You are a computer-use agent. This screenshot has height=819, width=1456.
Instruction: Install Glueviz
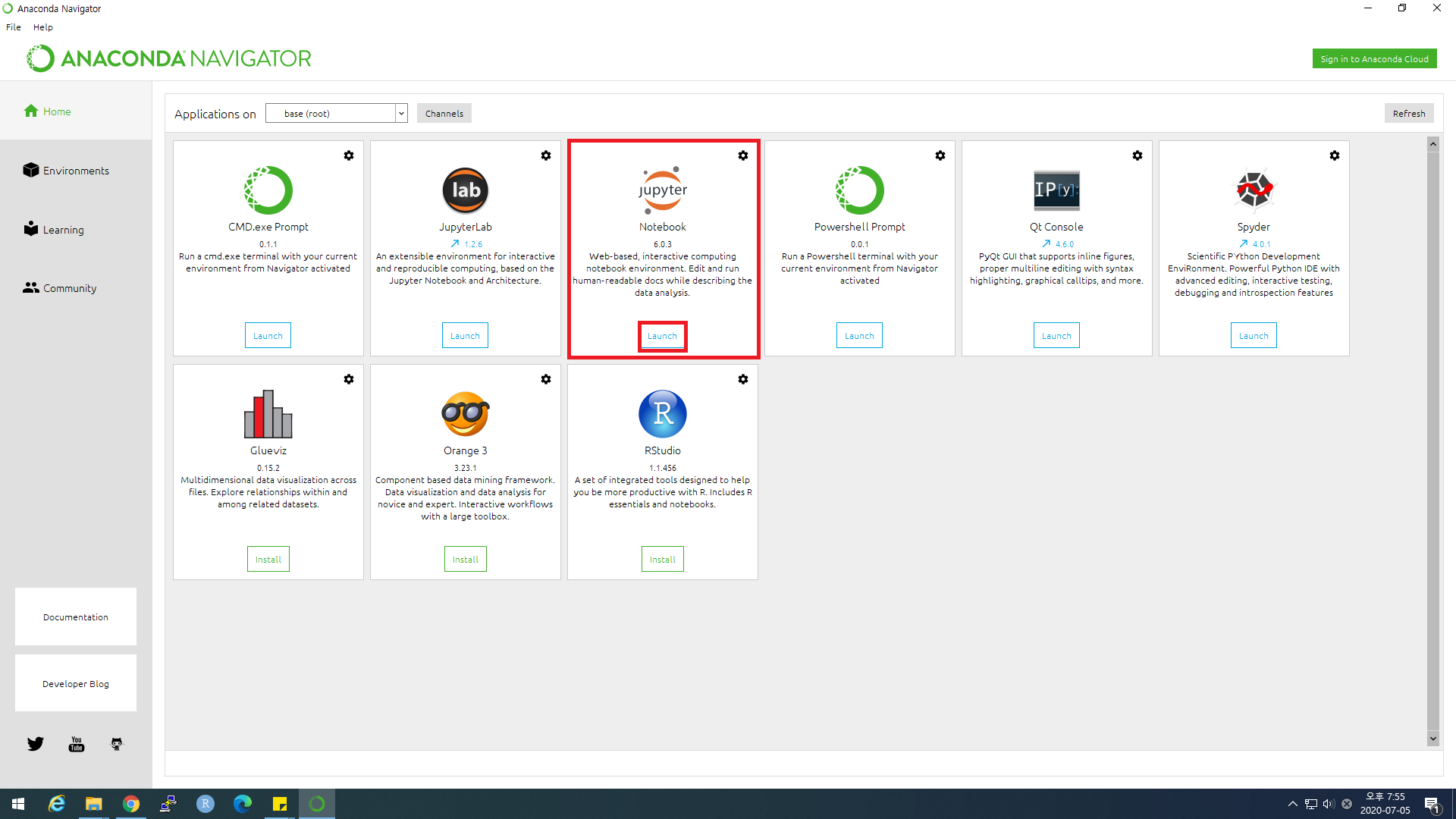coord(268,560)
